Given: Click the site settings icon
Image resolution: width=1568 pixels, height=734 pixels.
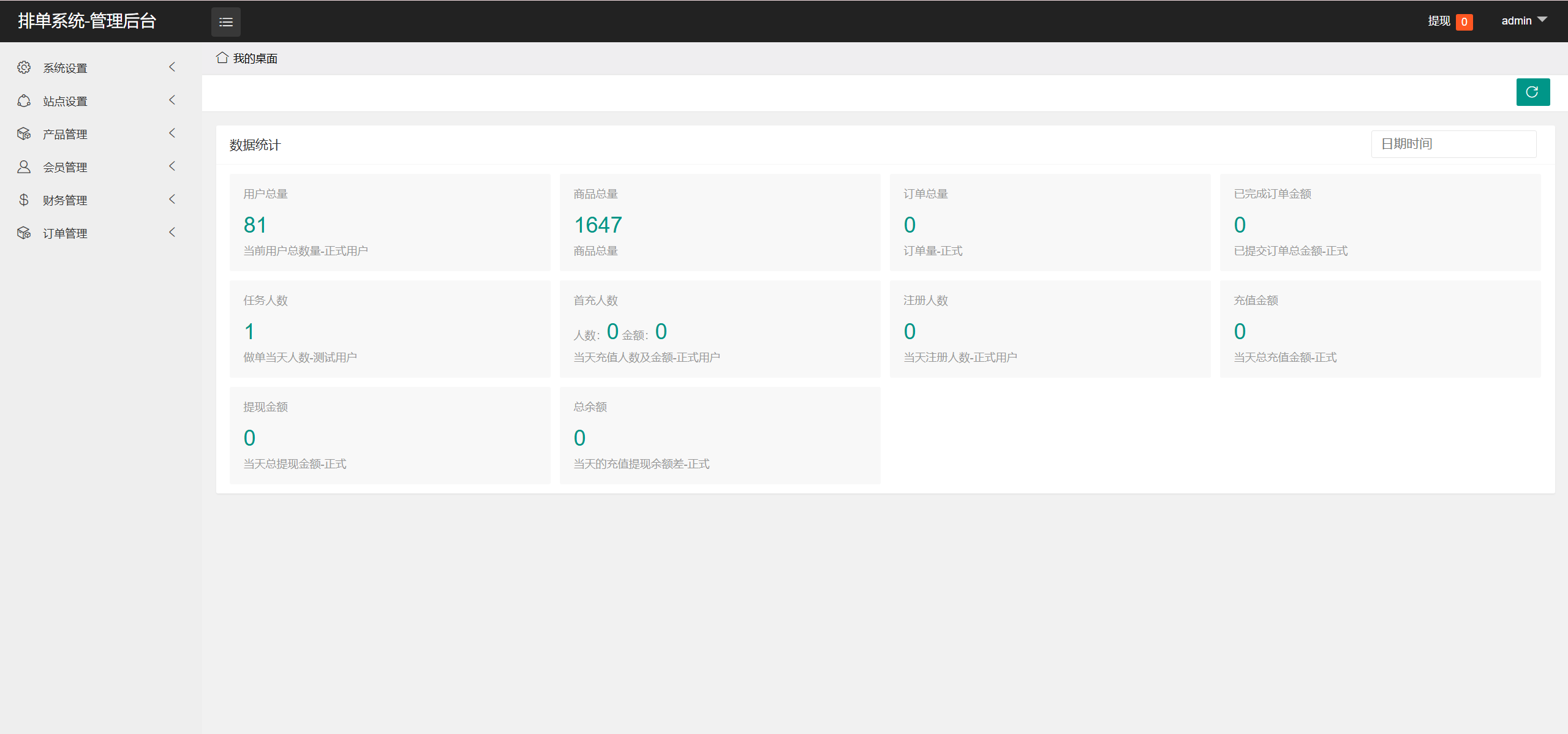Looking at the screenshot, I should [24, 100].
